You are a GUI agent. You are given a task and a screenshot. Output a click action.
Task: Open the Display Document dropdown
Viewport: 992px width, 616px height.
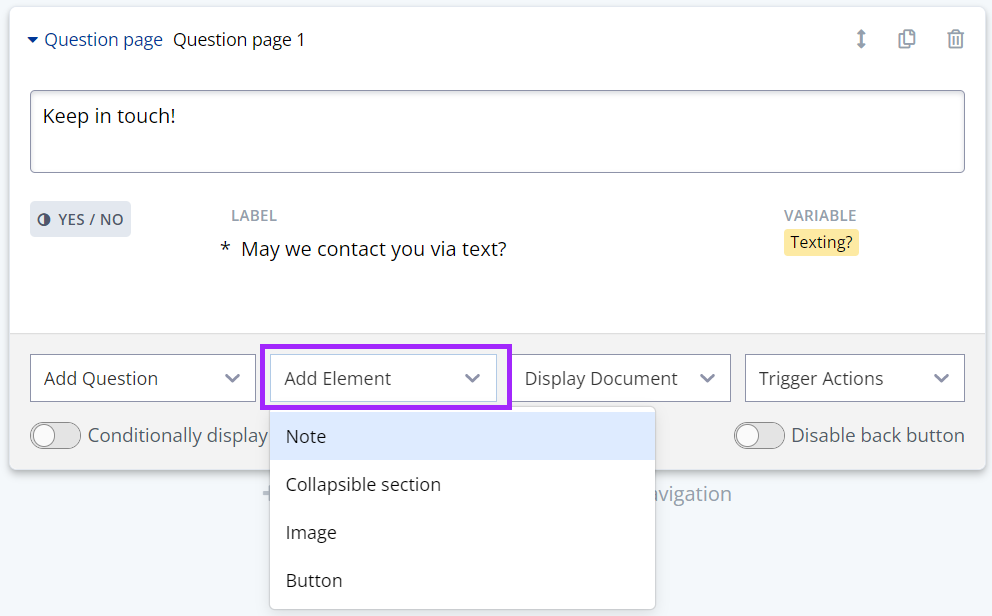(620, 378)
